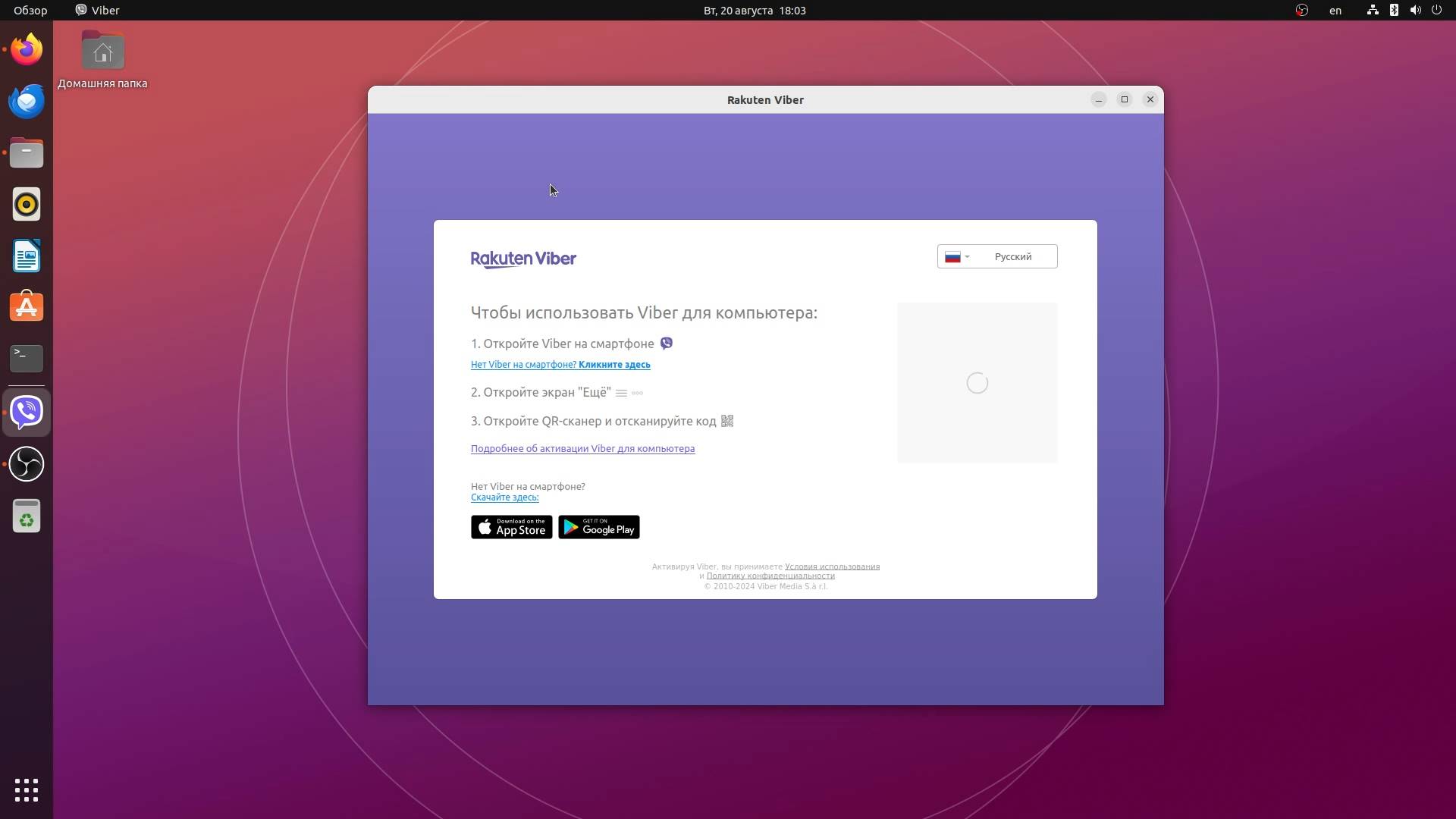This screenshot has width=1456, height=819.
Task: Open the sound volume indicator
Action: tap(1415, 10)
